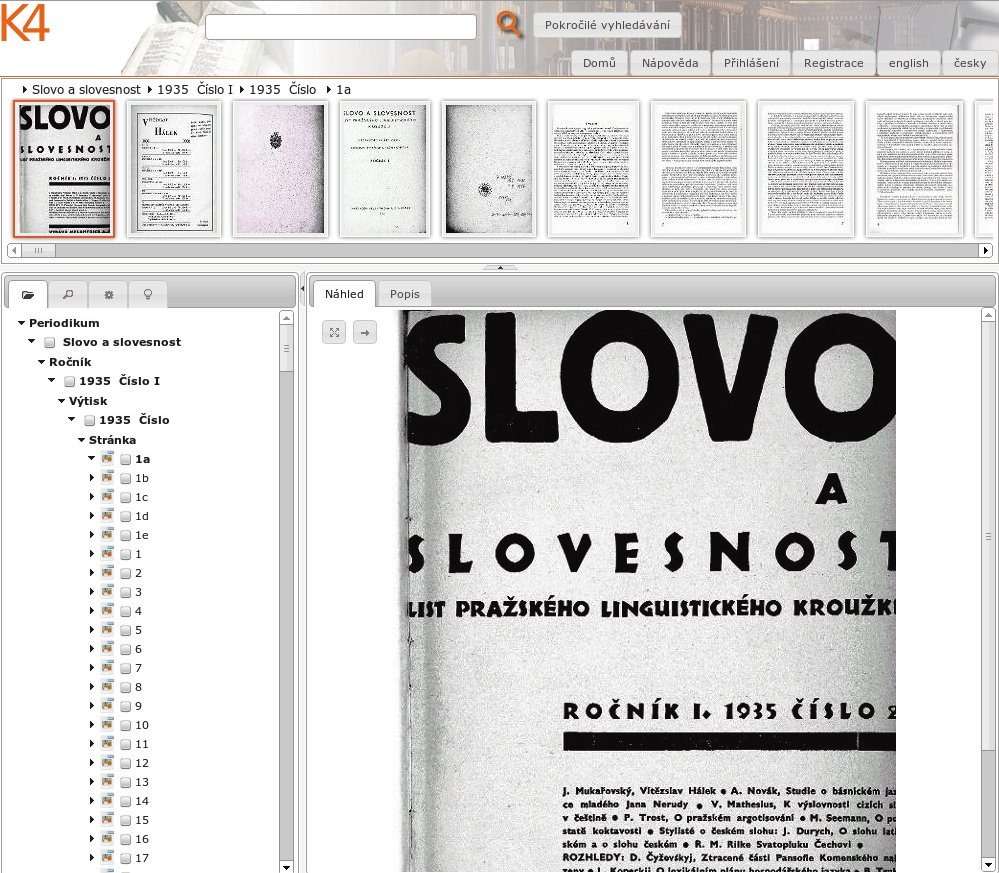999x873 pixels.
Task: Check the checkbox for page 13
Action: [x=126, y=783]
